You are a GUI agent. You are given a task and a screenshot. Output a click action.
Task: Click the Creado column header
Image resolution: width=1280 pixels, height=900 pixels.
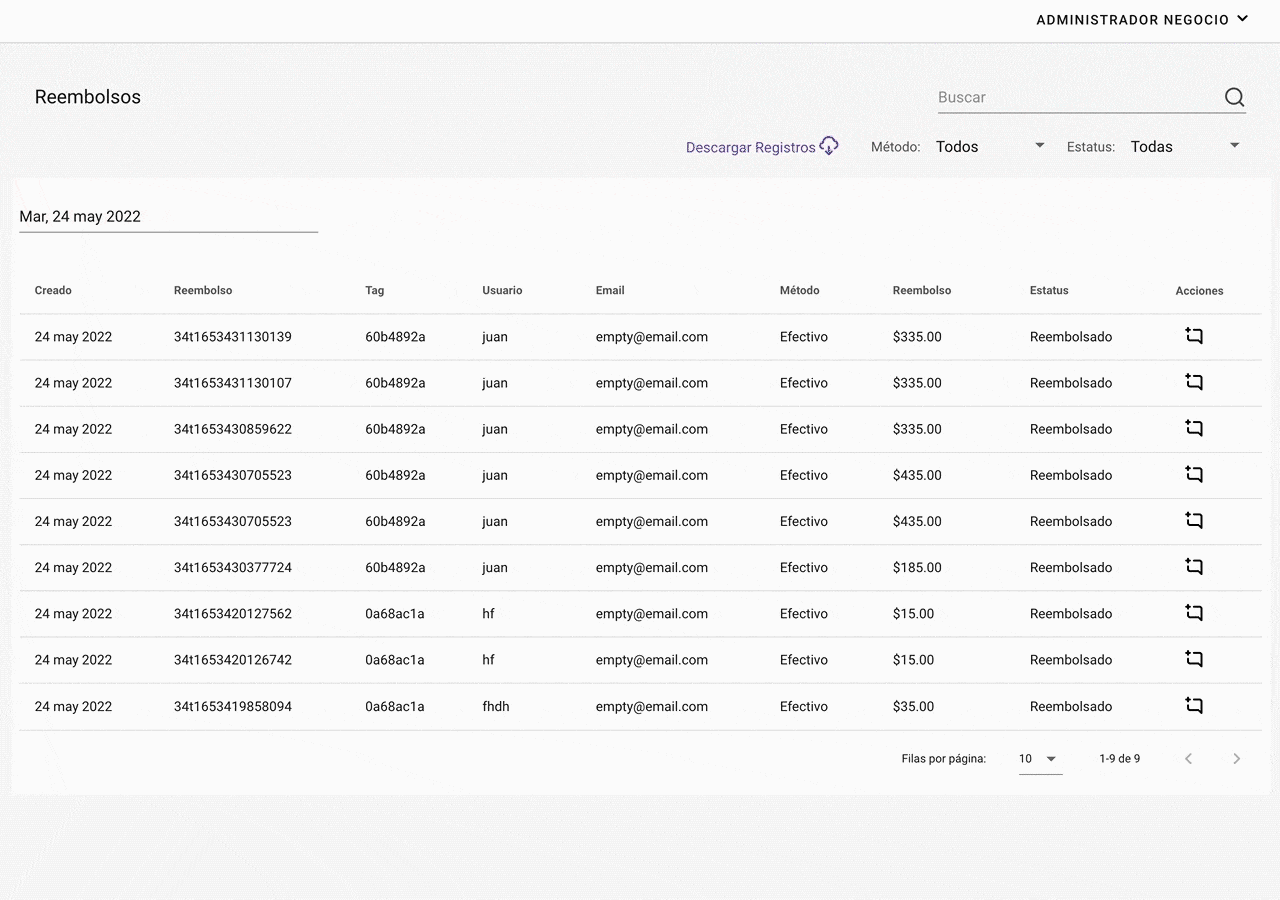pos(53,290)
